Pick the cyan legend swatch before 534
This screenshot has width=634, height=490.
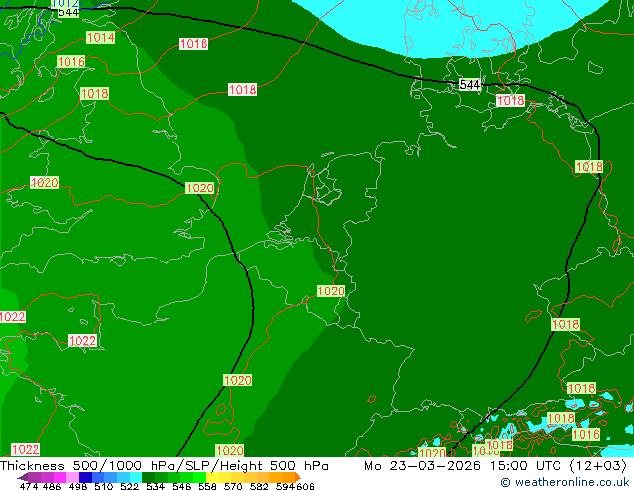tap(136, 477)
